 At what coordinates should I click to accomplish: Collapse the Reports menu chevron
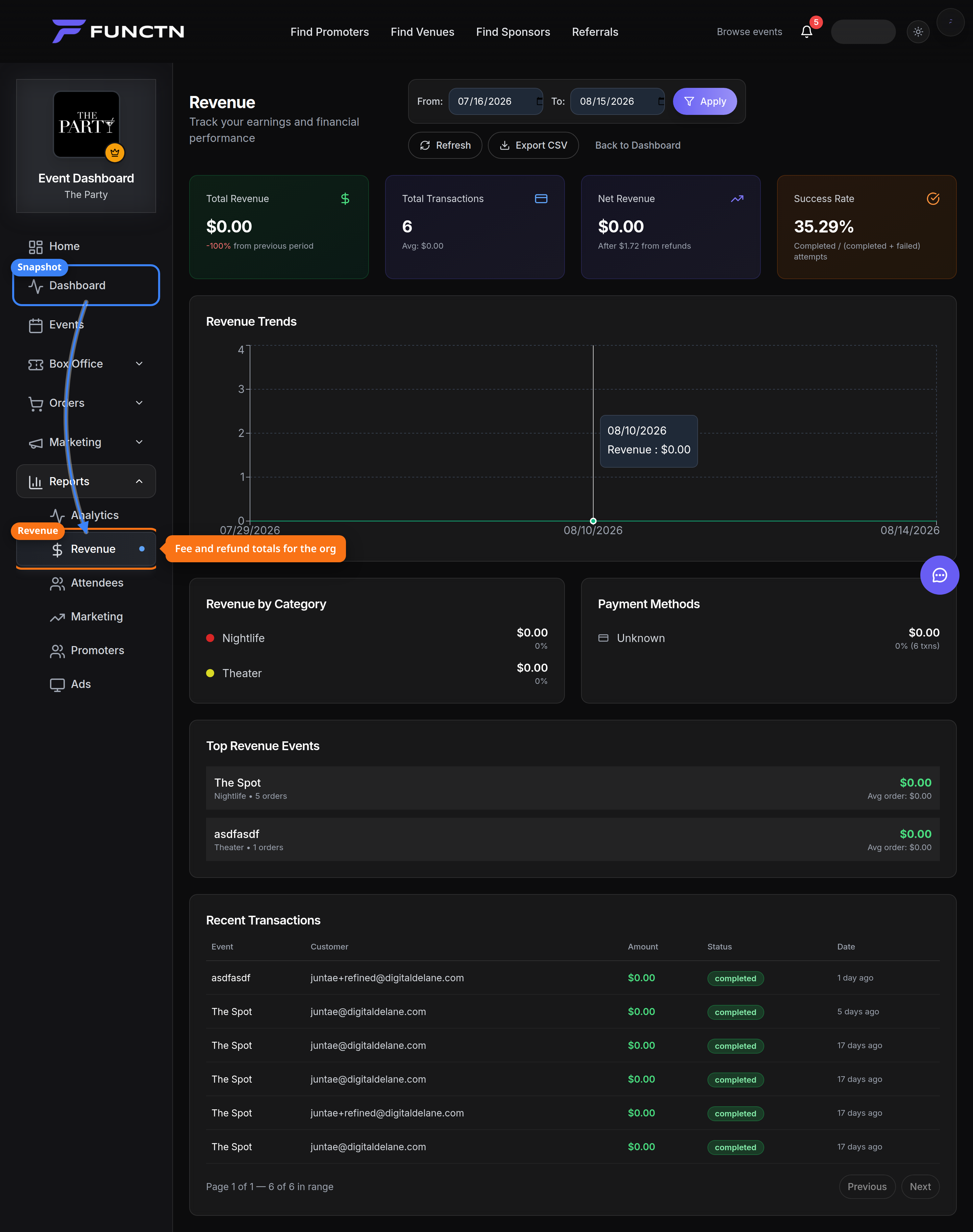[x=139, y=482]
